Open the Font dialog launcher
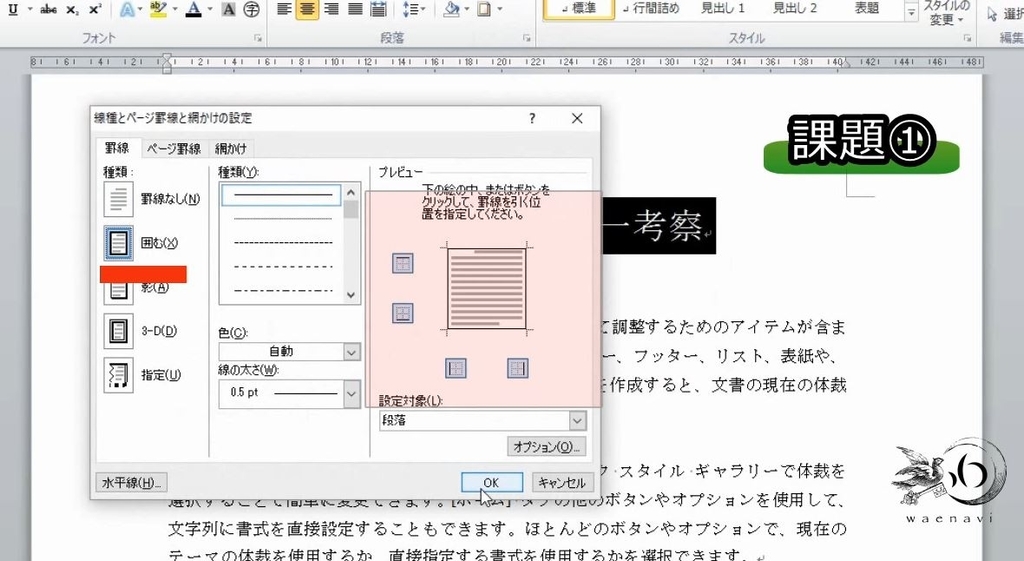The width and height of the screenshot is (1024, 561). (258, 39)
